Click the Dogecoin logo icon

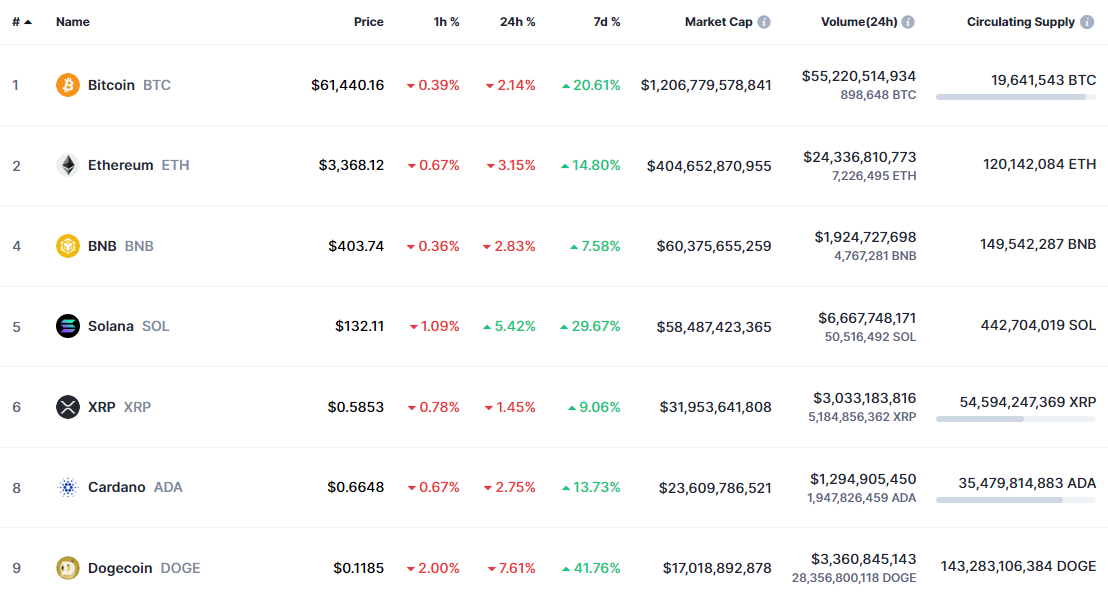pyautogui.click(x=68, y=567)
